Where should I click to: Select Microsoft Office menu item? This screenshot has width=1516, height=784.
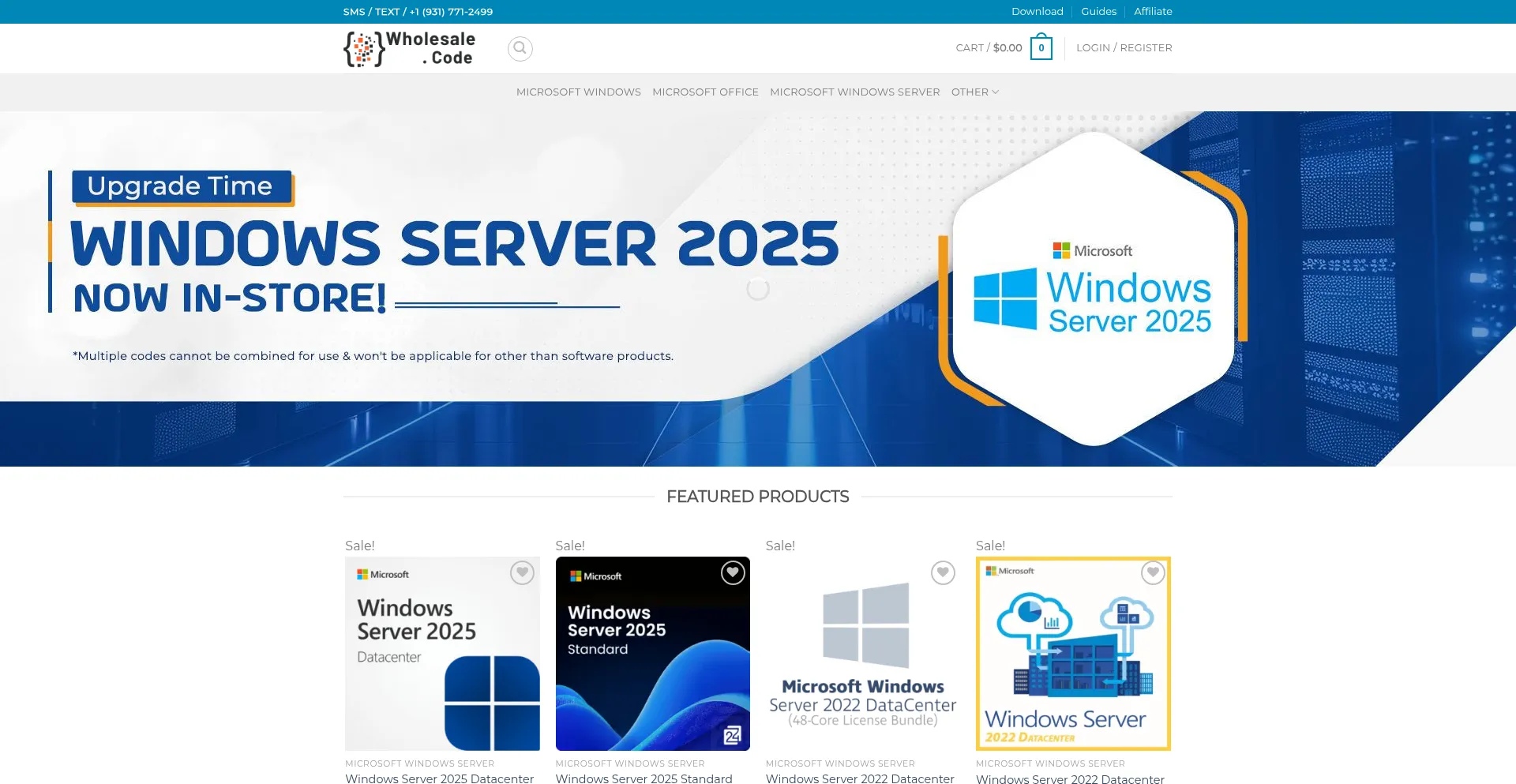[705, 92]
